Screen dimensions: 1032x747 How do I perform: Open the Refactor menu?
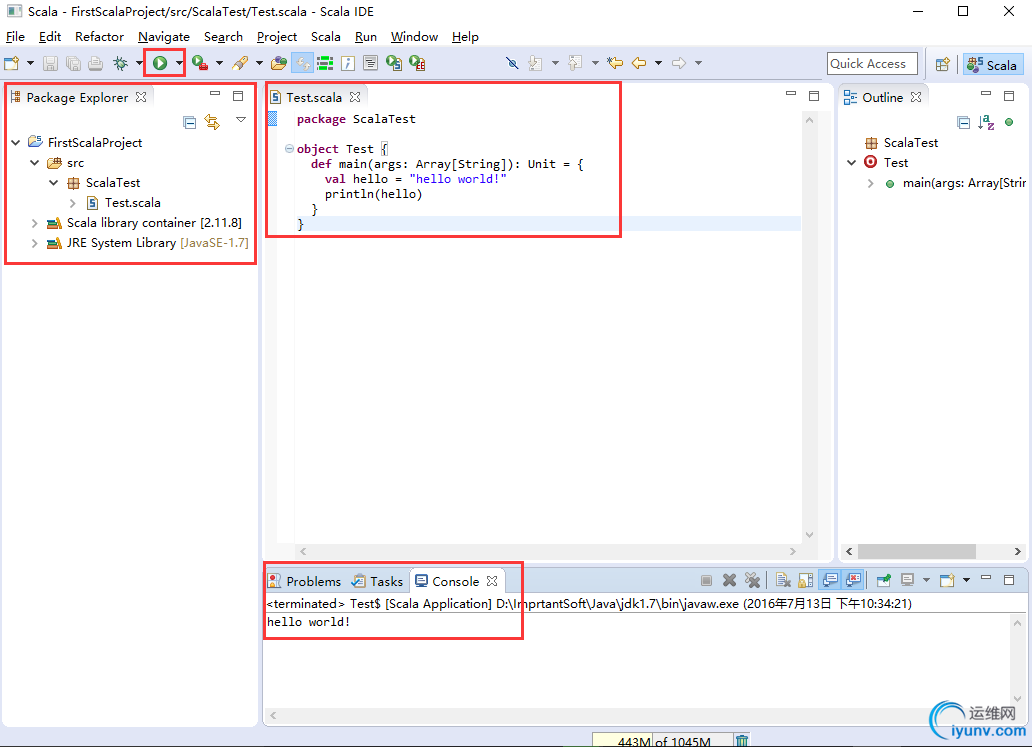click(99, 36)
